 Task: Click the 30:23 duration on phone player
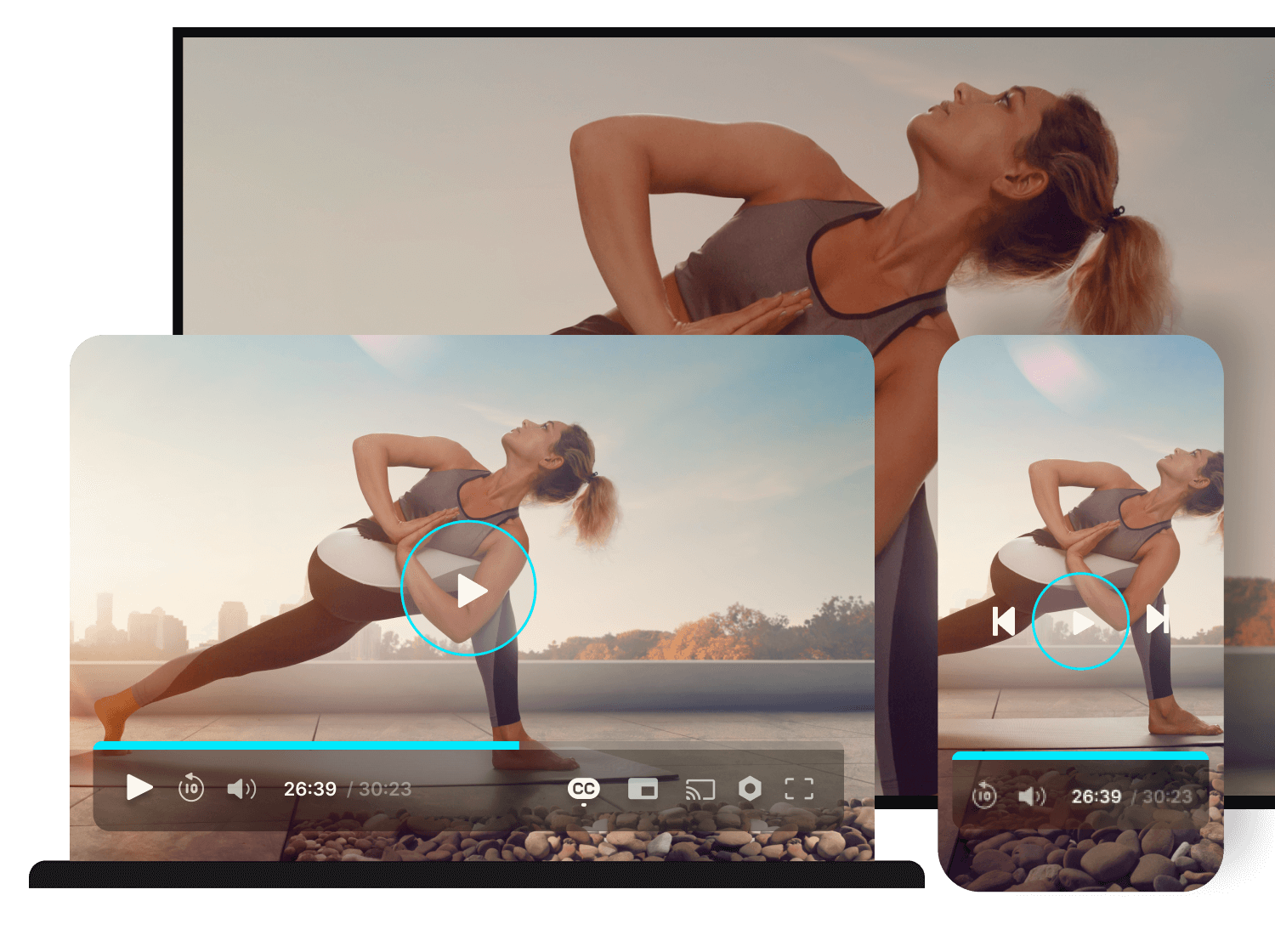pos(1167,796)
